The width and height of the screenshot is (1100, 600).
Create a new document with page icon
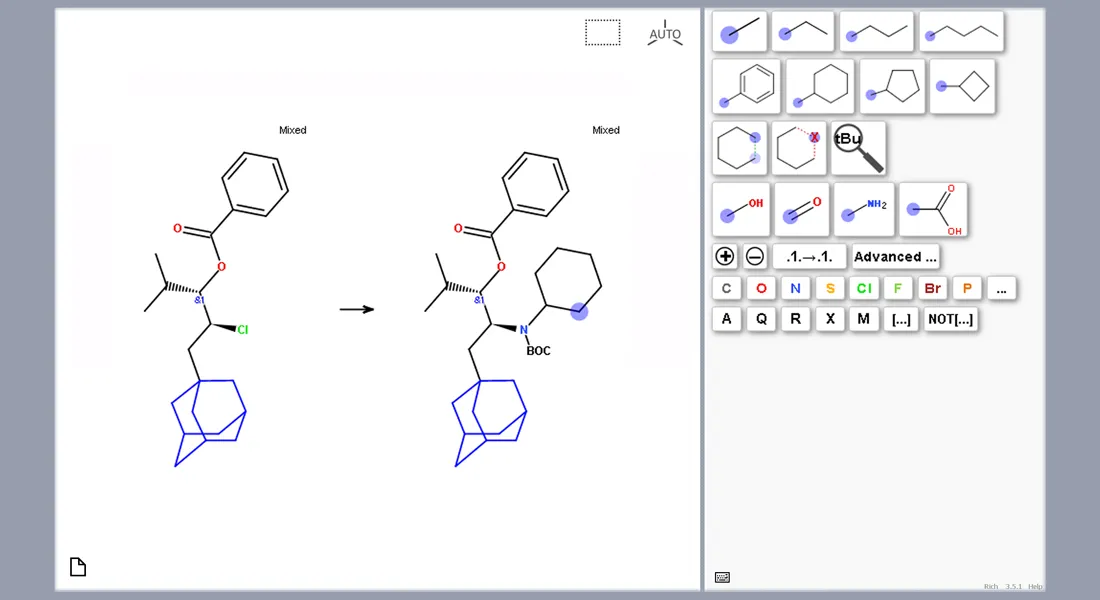[x=77, y=566]
